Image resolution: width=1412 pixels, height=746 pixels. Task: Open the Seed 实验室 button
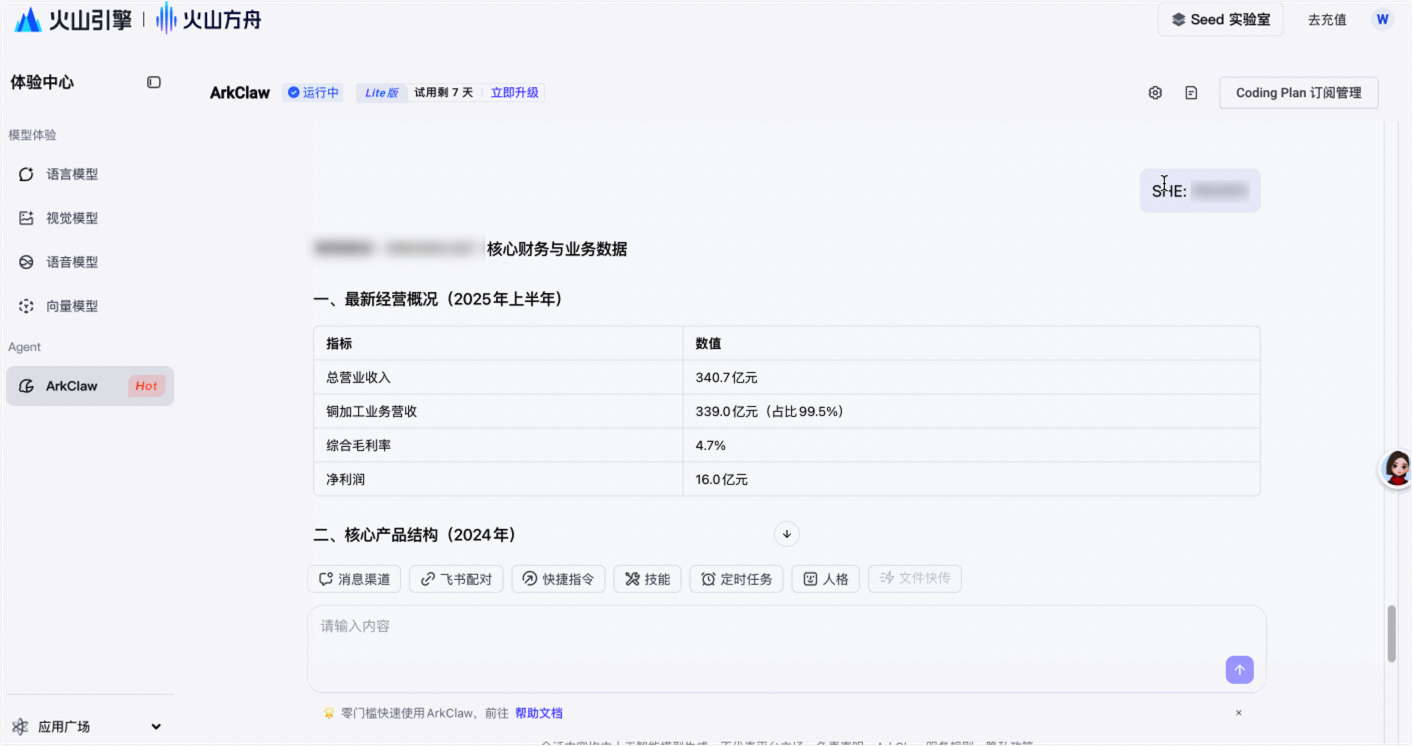(1220, 19)
